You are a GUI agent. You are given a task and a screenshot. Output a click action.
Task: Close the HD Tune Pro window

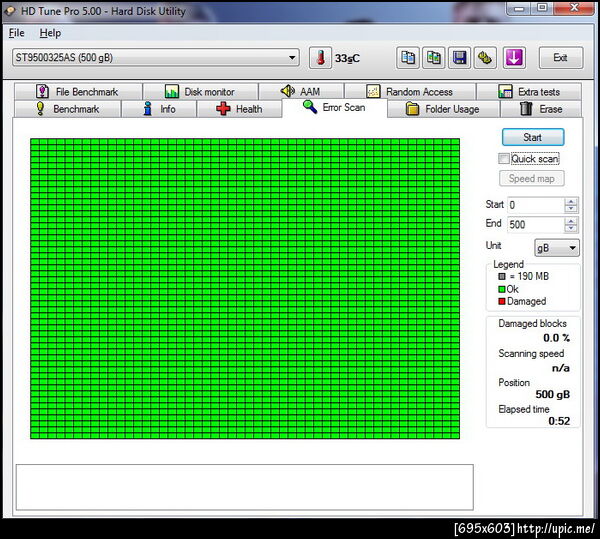coord(574,8)
